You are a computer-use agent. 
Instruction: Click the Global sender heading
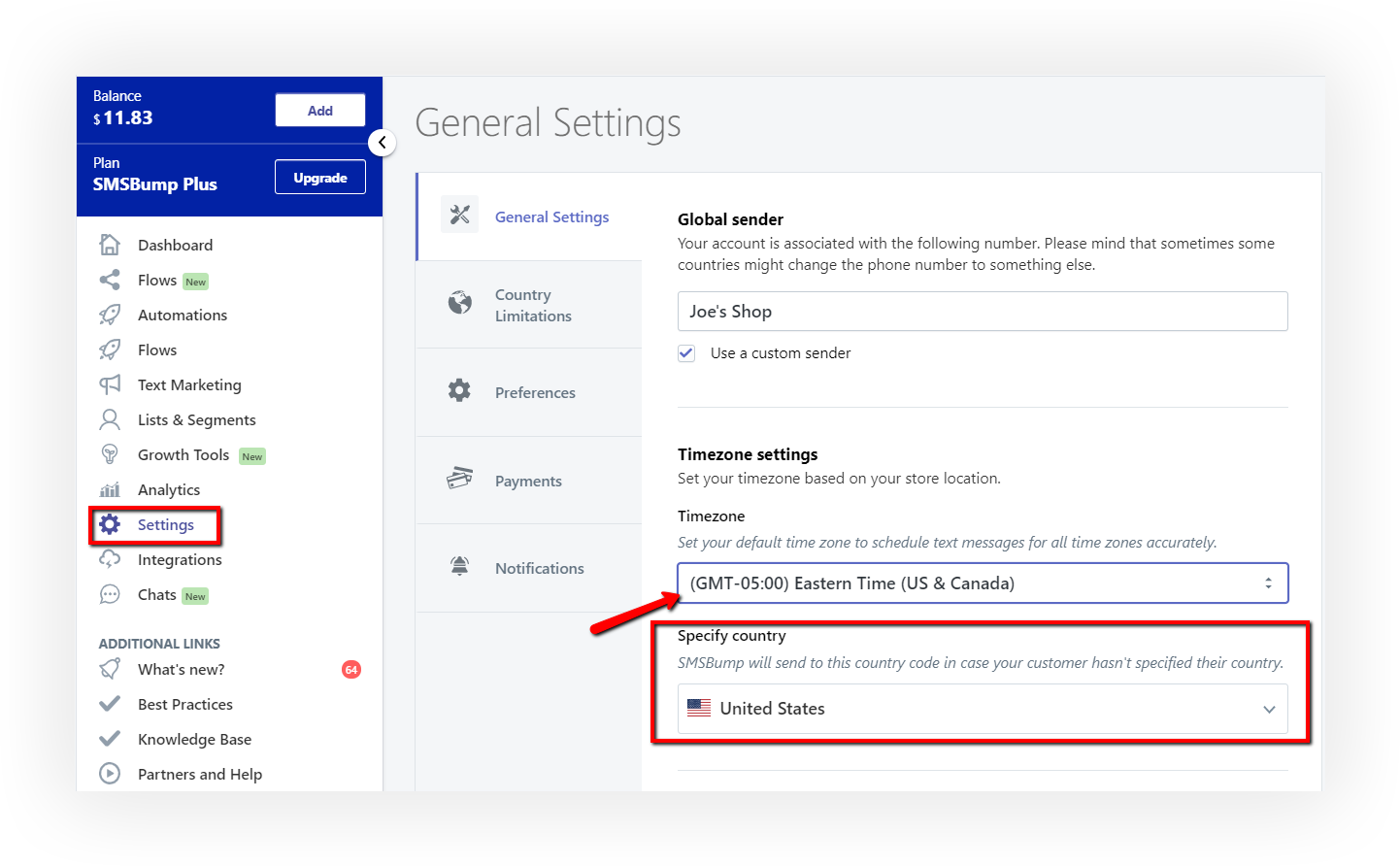point(730,219)
